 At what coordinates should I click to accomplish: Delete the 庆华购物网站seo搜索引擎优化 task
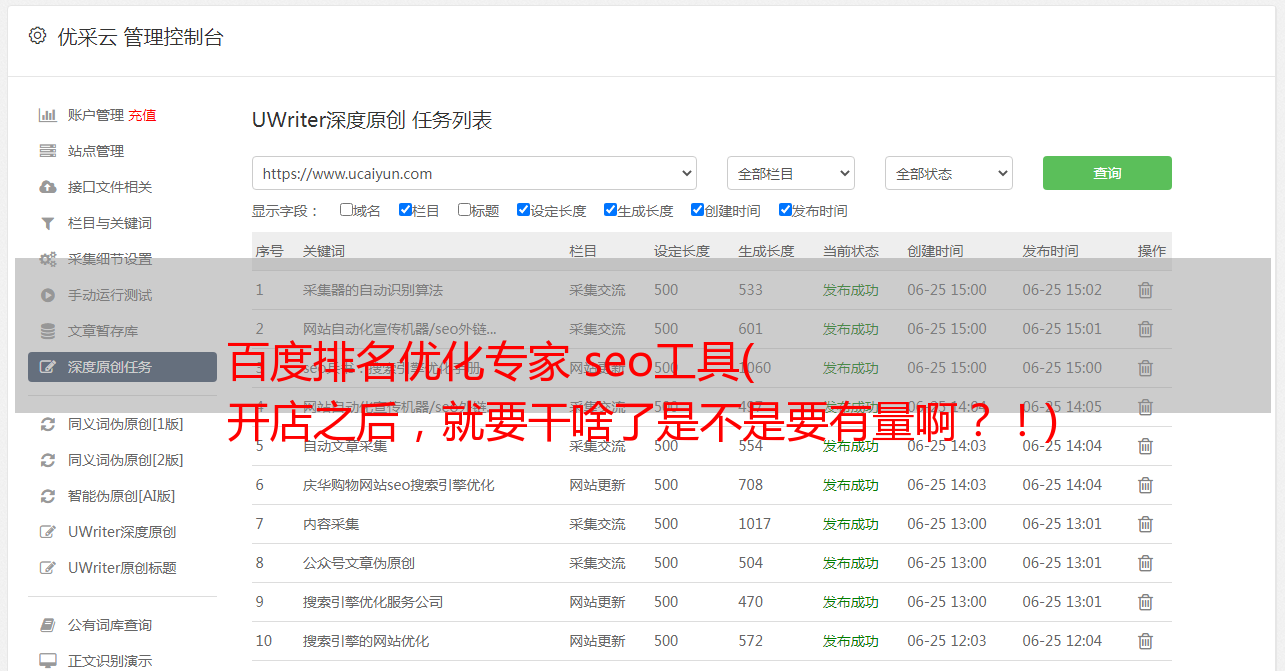click(1146, 485)
